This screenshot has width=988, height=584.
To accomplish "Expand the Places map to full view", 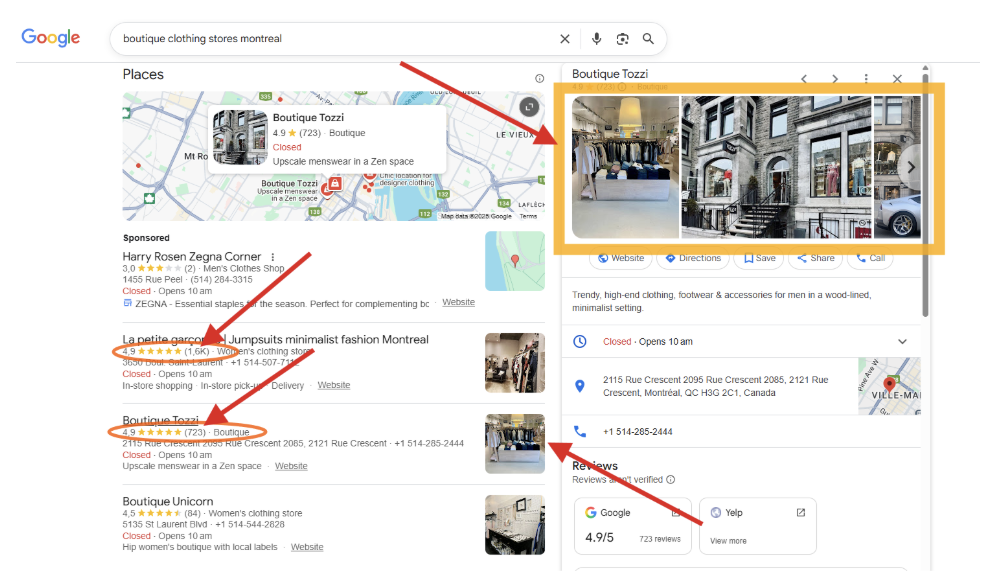I will tap(529, 107).
